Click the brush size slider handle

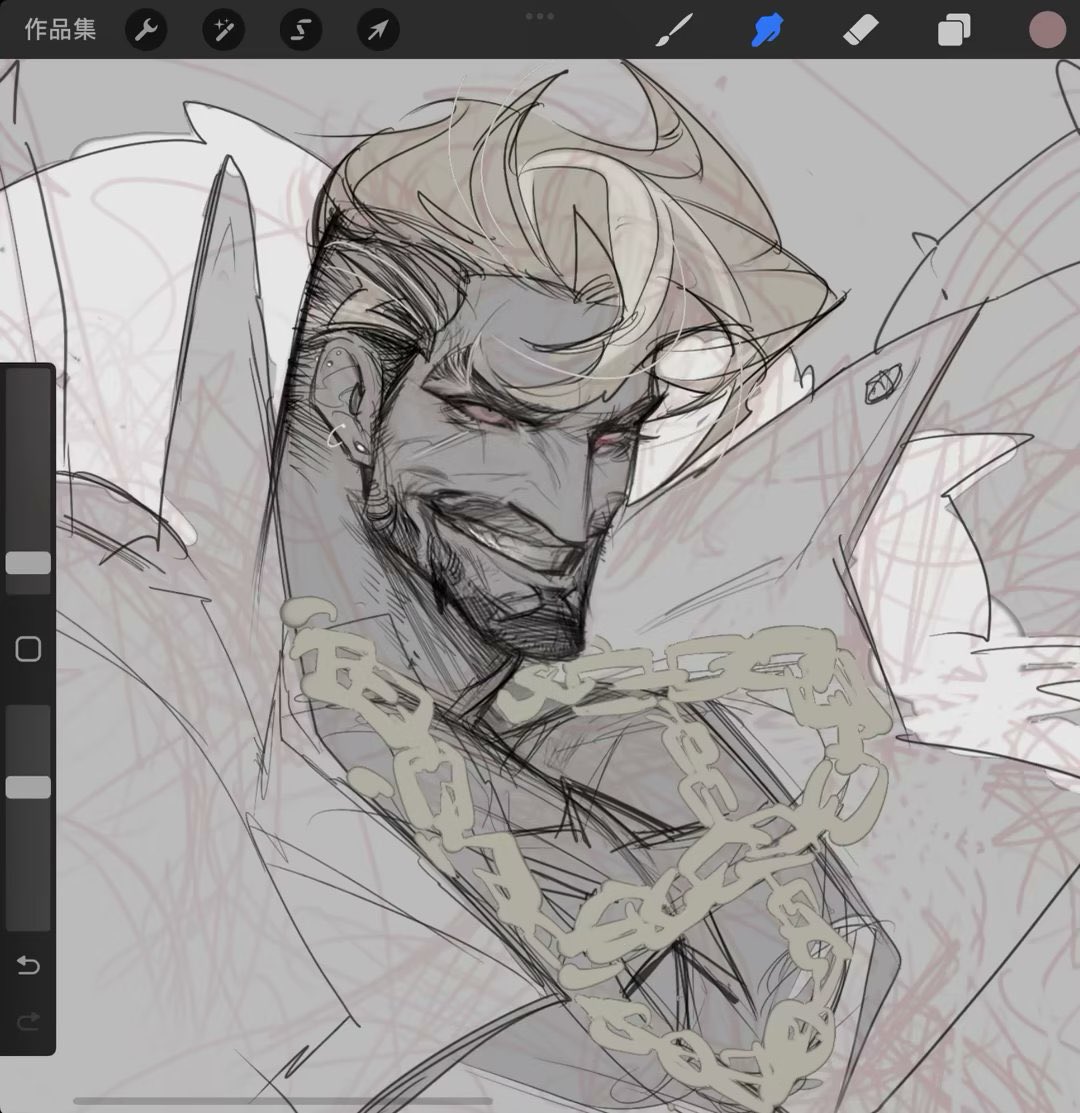(x=28, y=563)
